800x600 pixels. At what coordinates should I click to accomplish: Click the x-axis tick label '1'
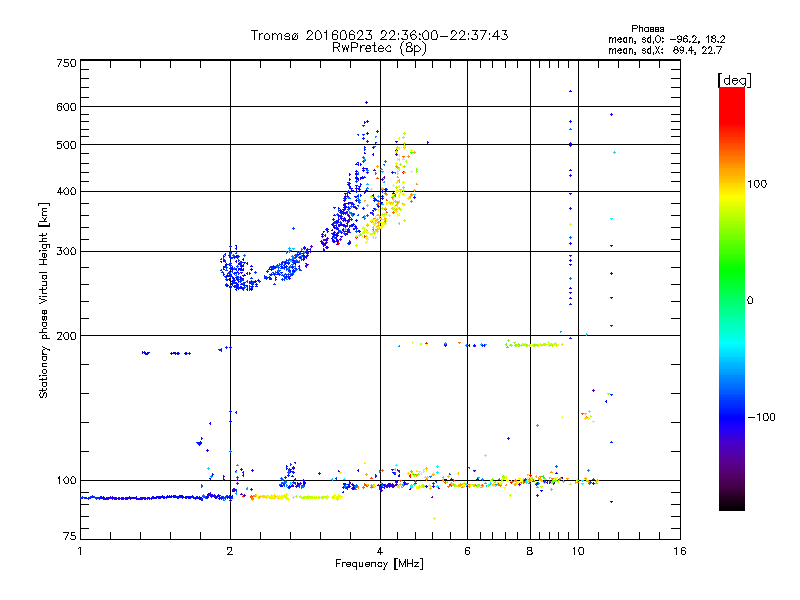coord(80,551)
